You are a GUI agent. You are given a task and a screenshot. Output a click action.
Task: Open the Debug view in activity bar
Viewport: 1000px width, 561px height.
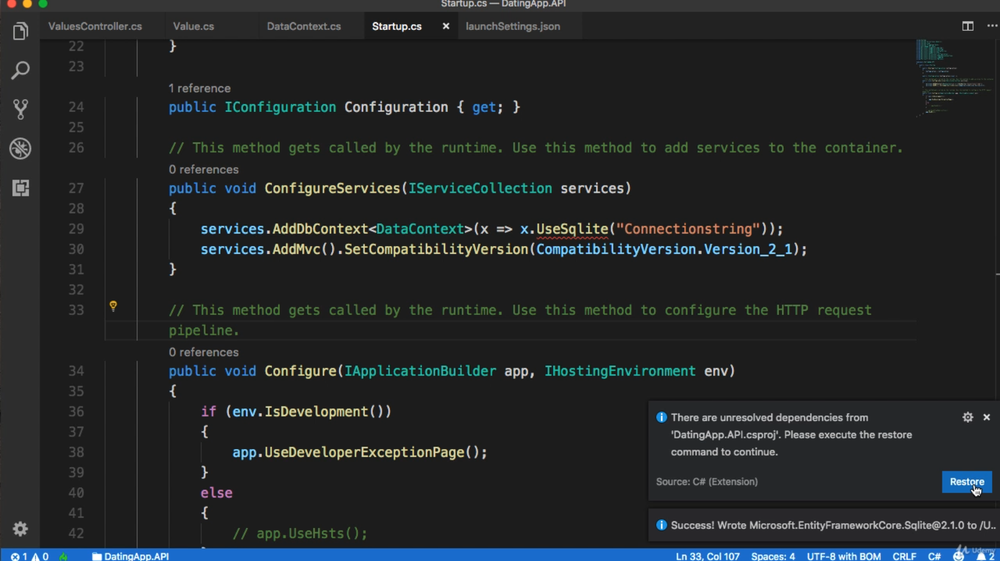pos(20,149)
